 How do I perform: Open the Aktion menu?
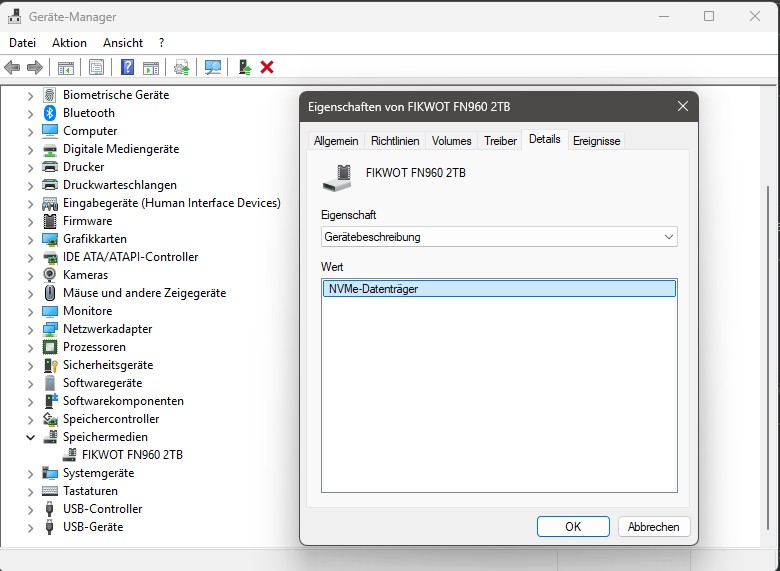69,43
